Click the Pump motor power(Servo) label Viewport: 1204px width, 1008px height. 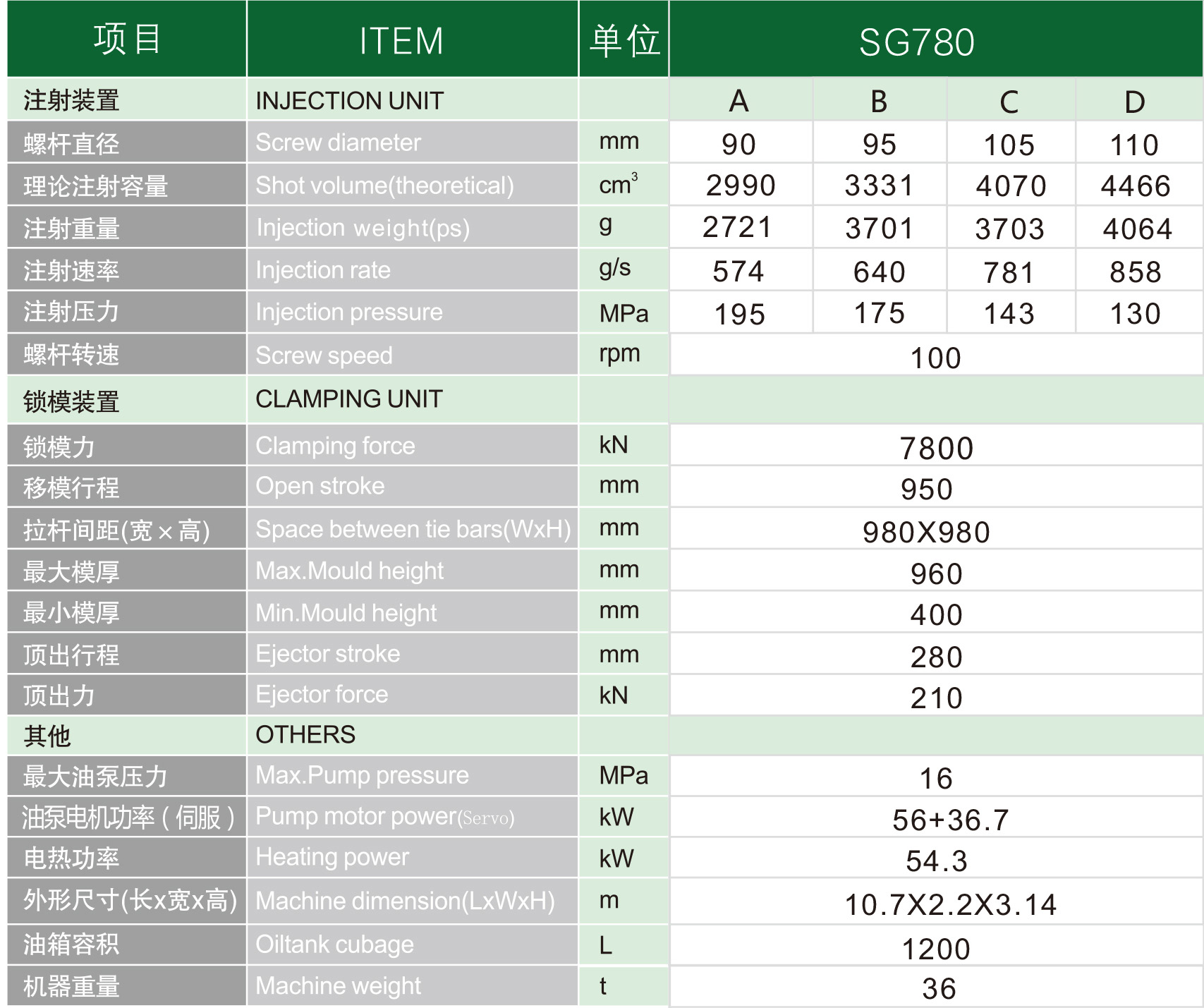384,817
